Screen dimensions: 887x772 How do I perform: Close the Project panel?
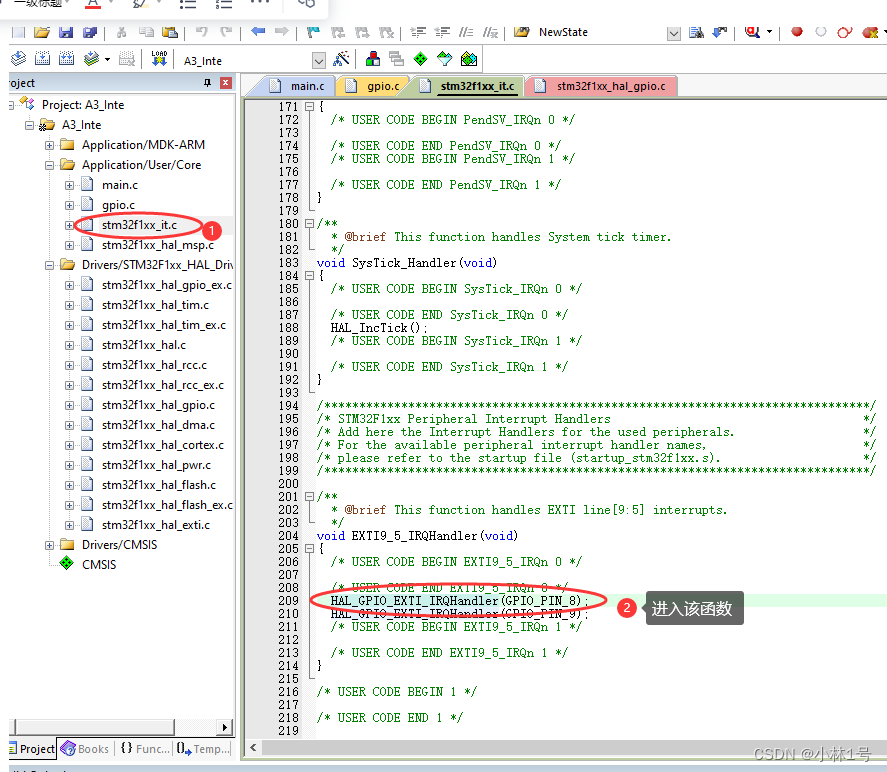pos(226,83)
